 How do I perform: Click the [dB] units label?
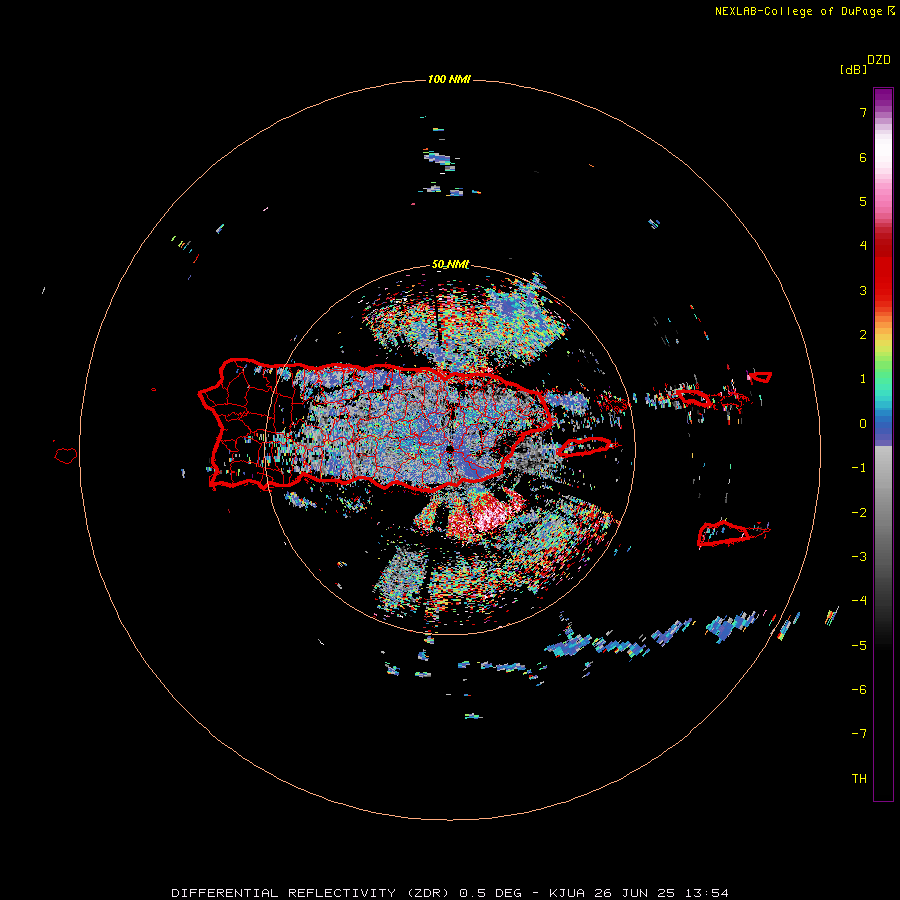click(x=853, y=70)
